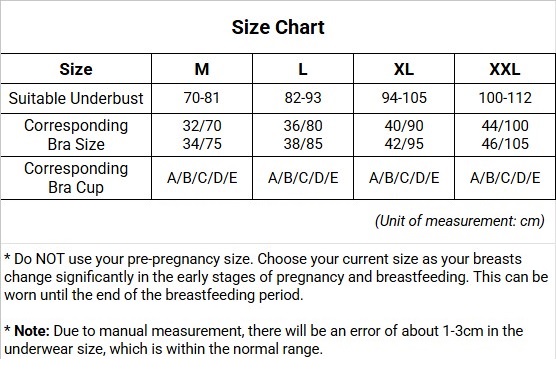Viewport: 556px width, 386px height.
Task: Select the XXL size column header
Action: click(x=505, y=69)
